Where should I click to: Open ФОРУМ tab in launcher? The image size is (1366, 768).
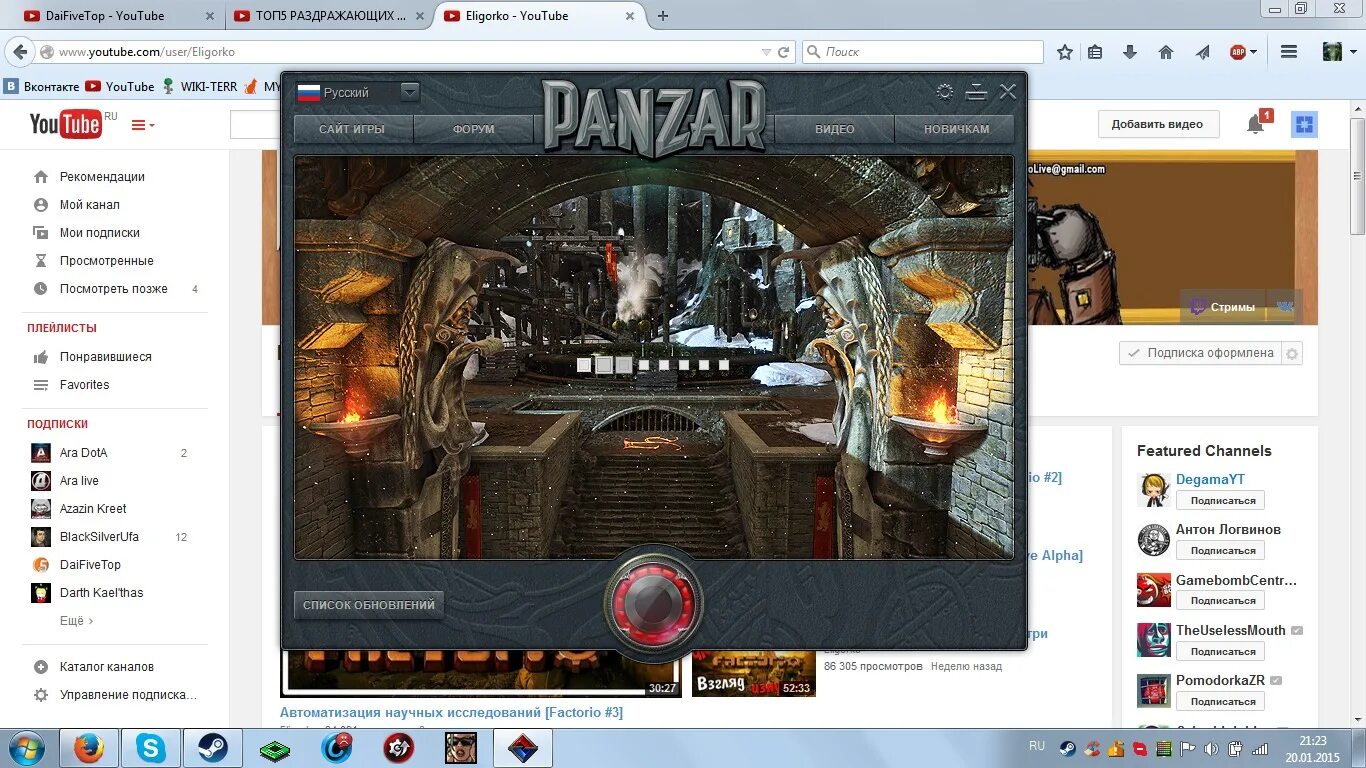(474, 129)
